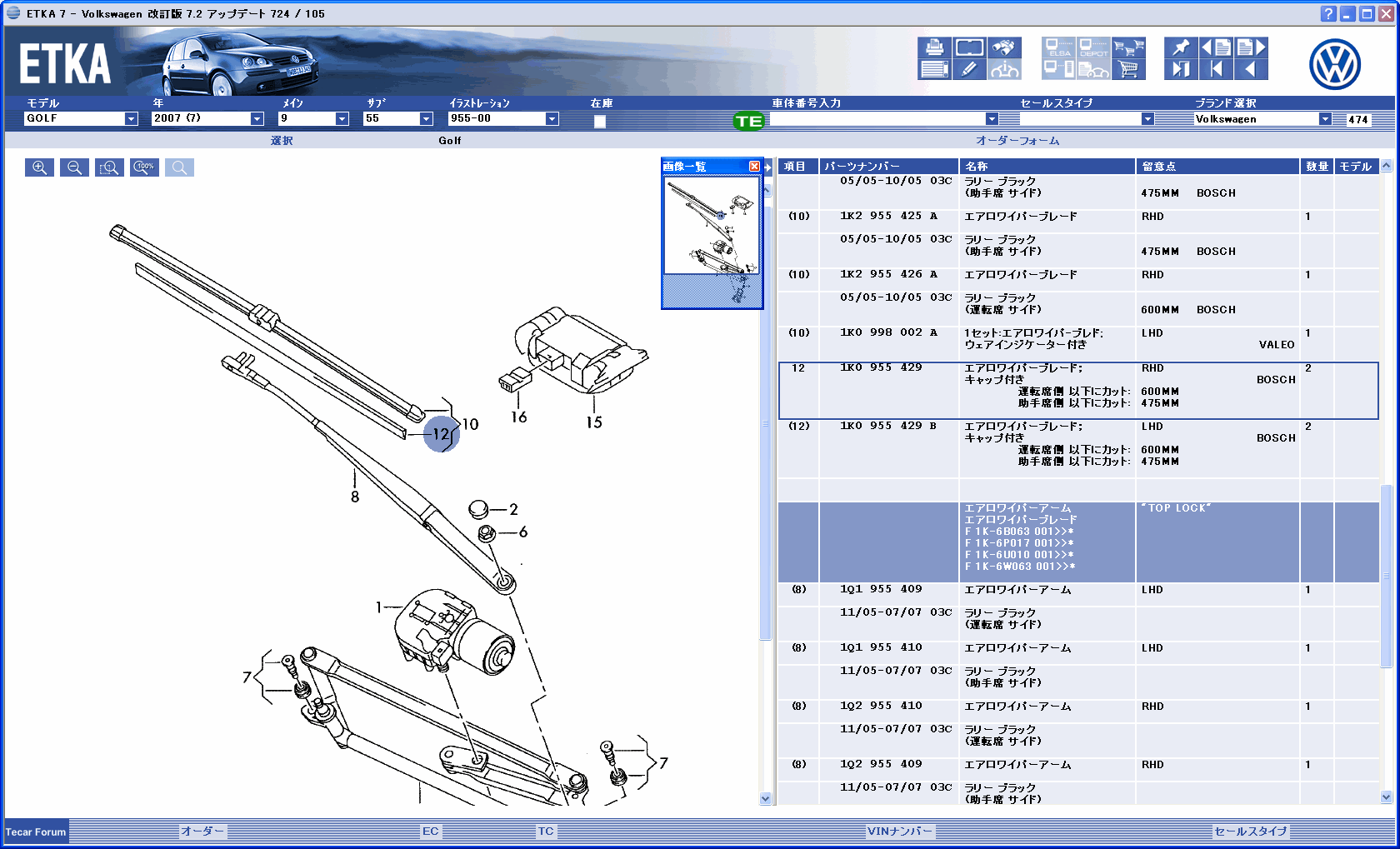Click the multiple shopping carts icon
This screenshot has width=1400, height=849.
[x=1128, y=47]
